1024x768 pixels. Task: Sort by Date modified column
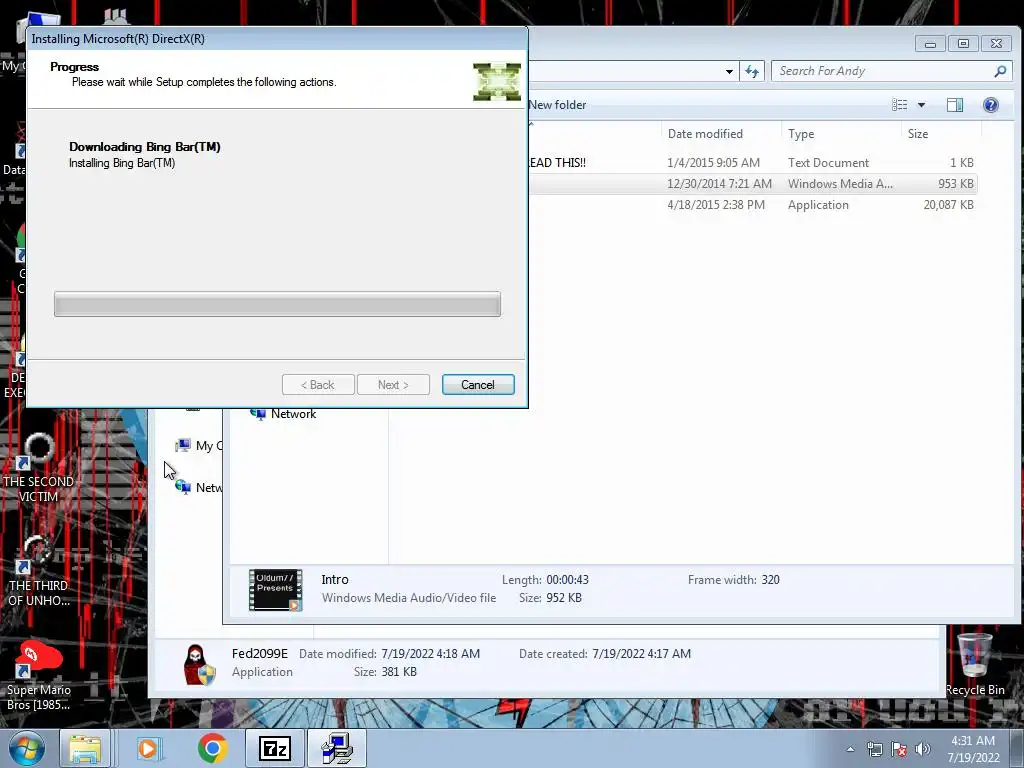coord(705,134)
